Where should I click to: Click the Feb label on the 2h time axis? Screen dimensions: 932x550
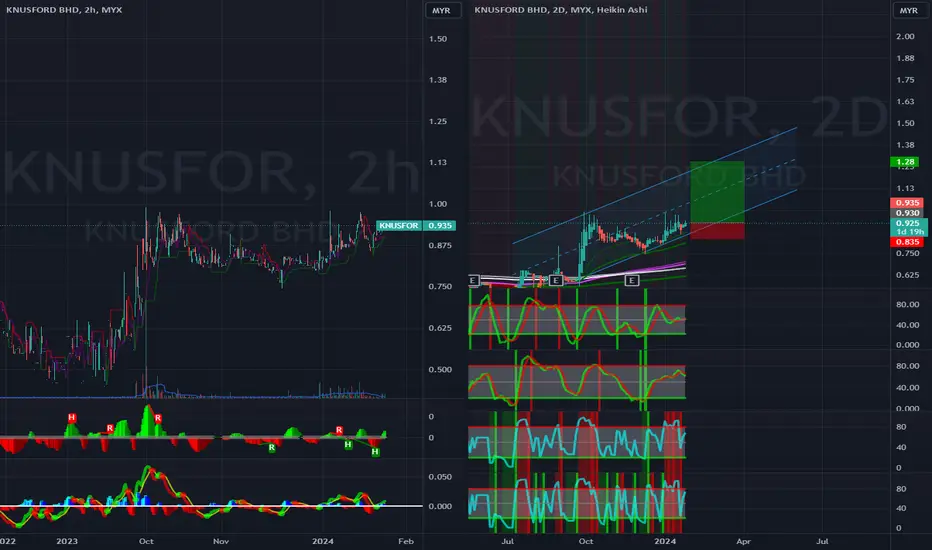(405, 541)
